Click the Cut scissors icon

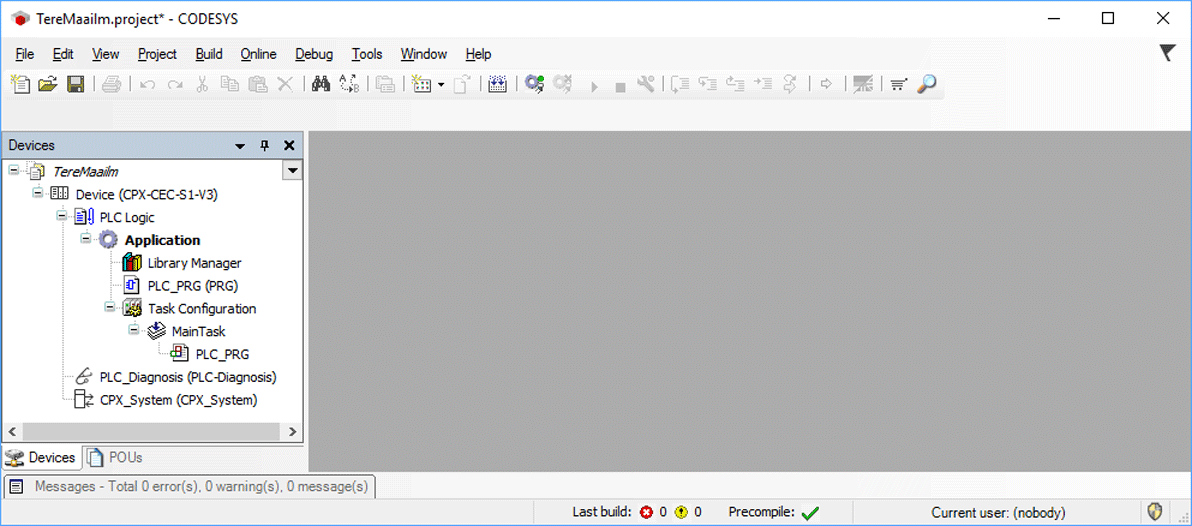click(x=202, y=84)
